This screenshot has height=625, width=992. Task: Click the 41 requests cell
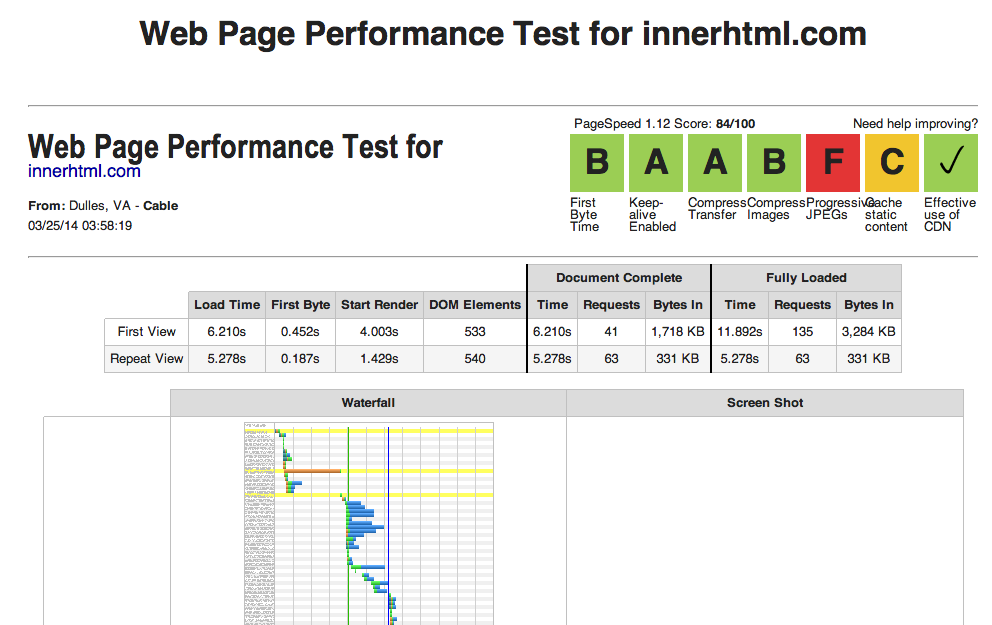tap(611, 331)
